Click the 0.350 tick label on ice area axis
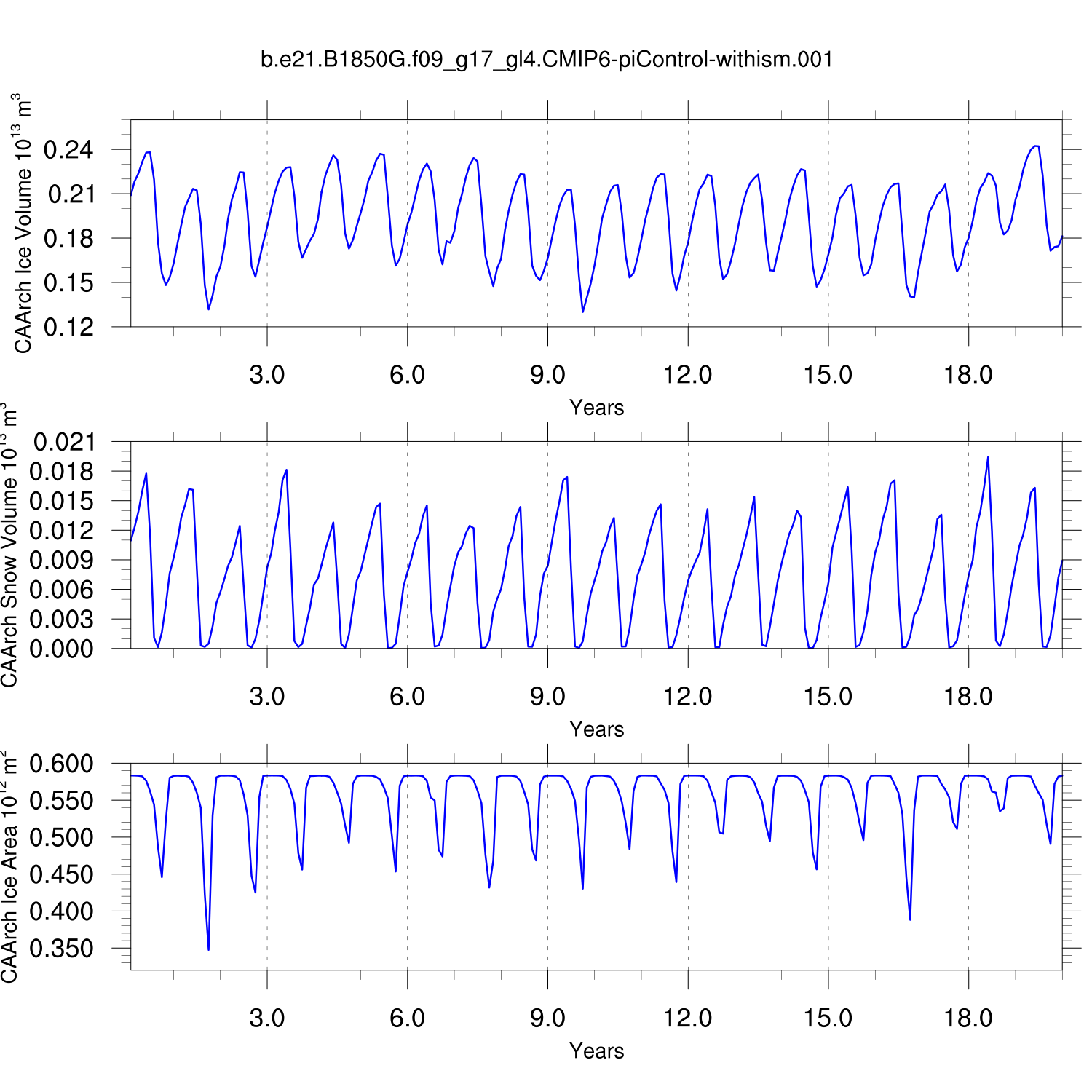Screen dimensions: 1092x1092 pos(61,949)
